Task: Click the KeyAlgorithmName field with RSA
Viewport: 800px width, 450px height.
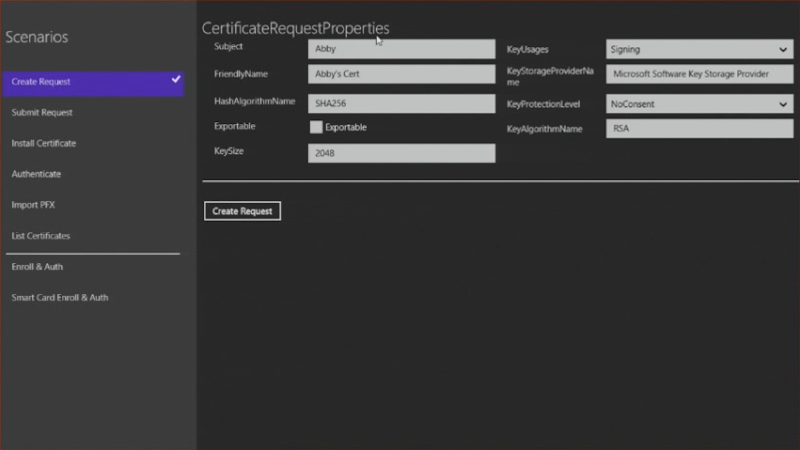Action: point(699,129)
